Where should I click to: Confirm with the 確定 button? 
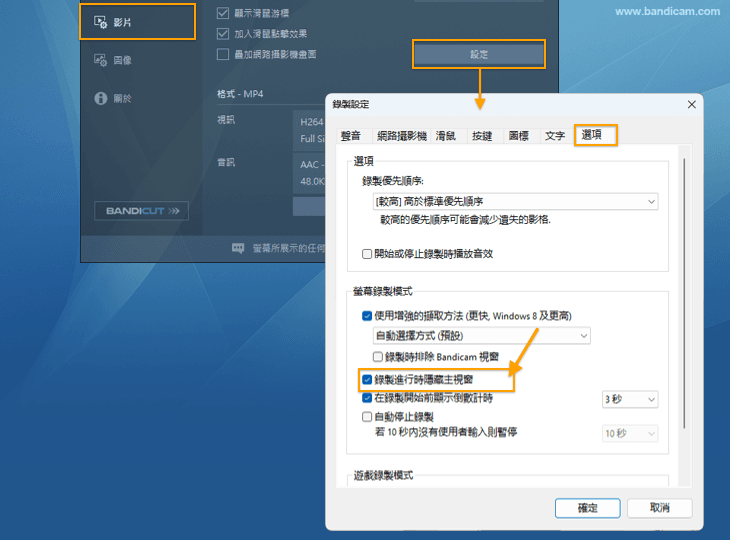coord(587,508)
